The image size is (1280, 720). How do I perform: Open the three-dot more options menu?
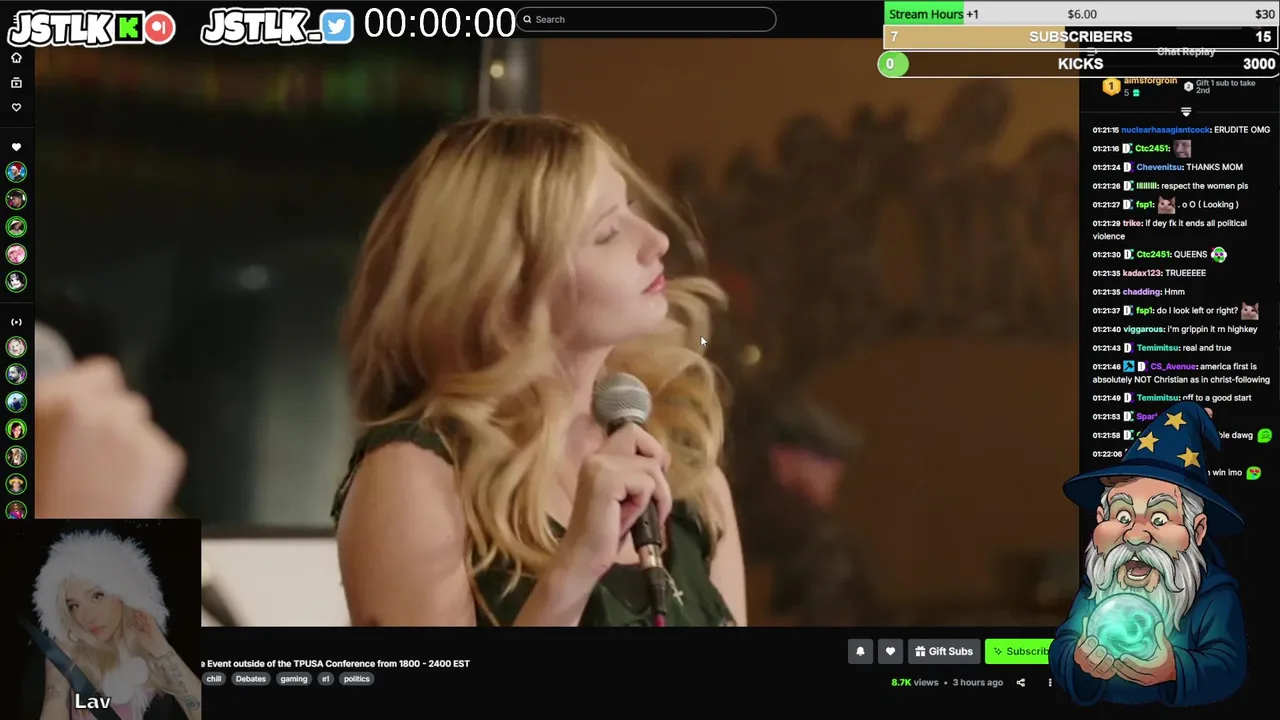(1050, 683)
